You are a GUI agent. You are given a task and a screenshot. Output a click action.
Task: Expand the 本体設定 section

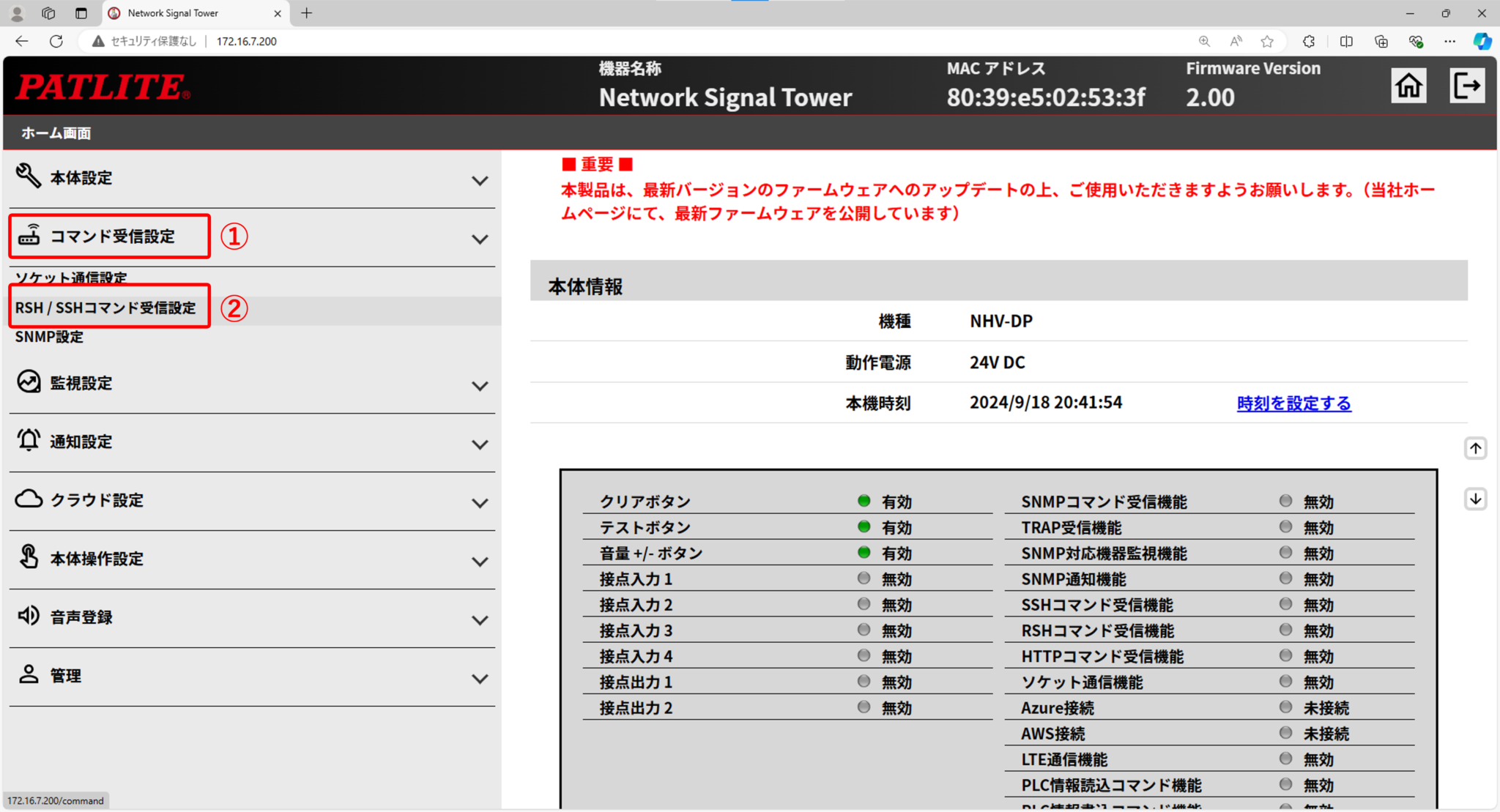(x=480, y=180)
